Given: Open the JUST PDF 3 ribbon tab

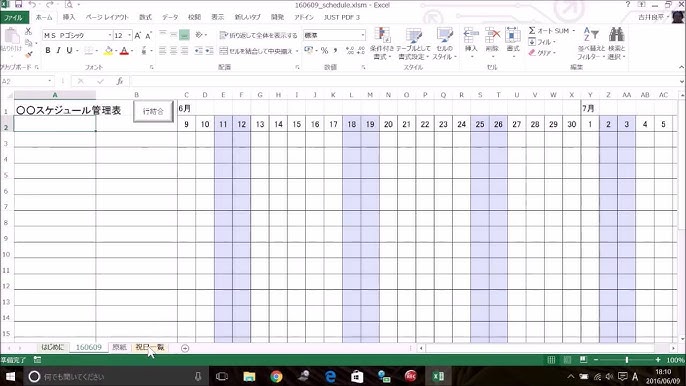Looking at the screenshot, I should pos(341,18).
